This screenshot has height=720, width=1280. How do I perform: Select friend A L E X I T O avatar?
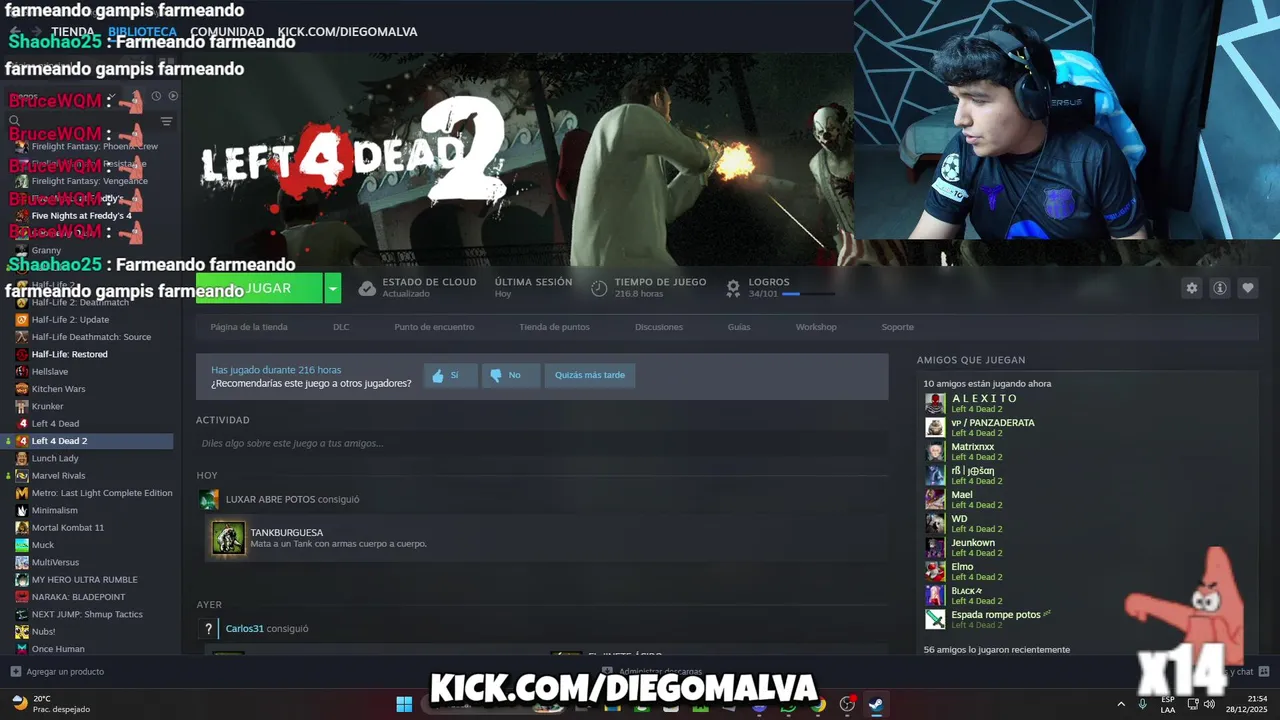935,403
